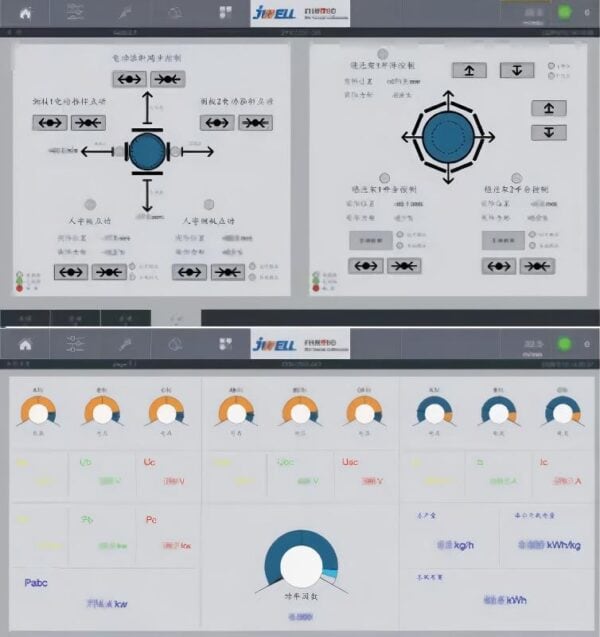Click the red Ic current label
Viewport: 600px width, 637px height.
pyautogui.click(x=544, y=462)
